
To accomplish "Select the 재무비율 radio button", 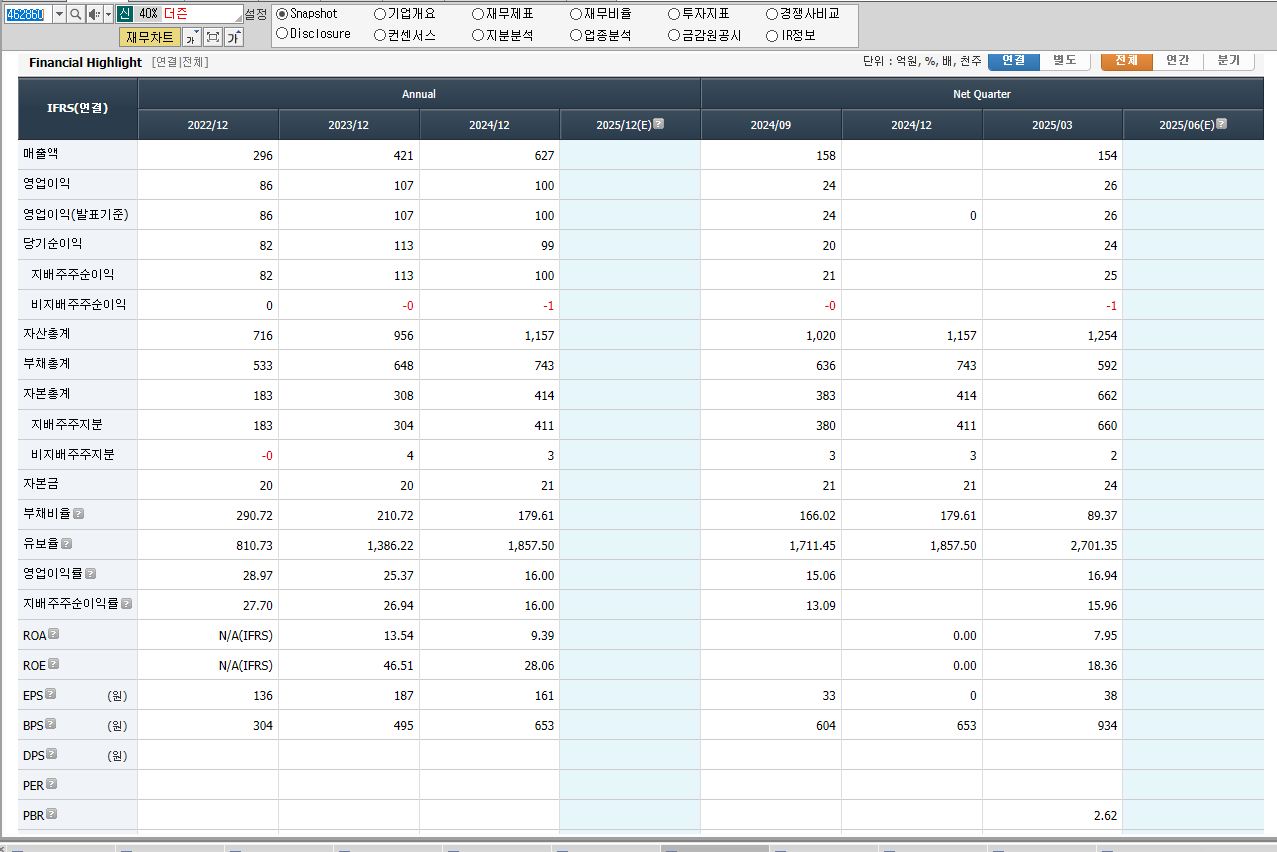I will (576, 14).
